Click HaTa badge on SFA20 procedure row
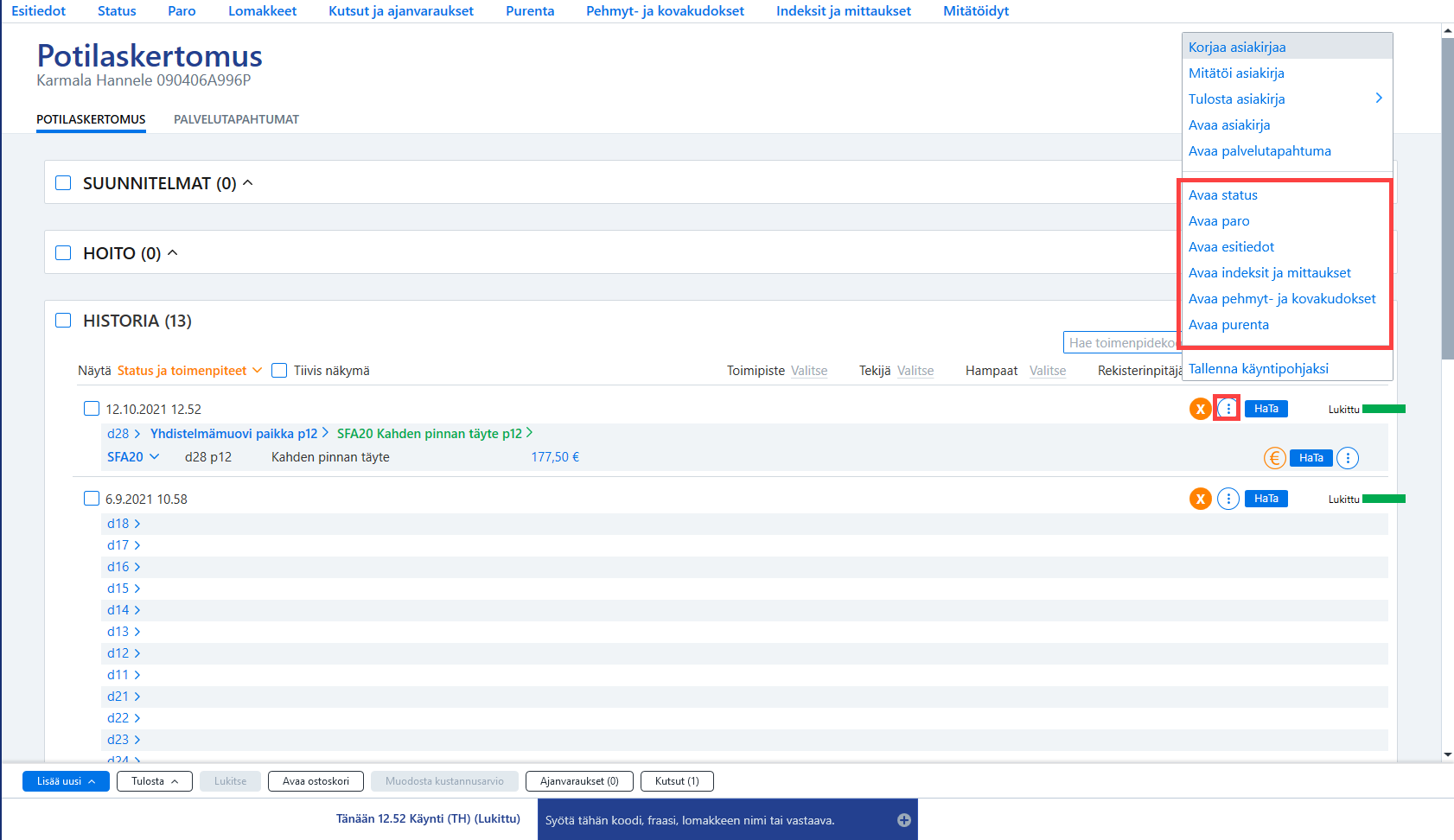Screen dimensions: 1454x840 point(1311,458)
